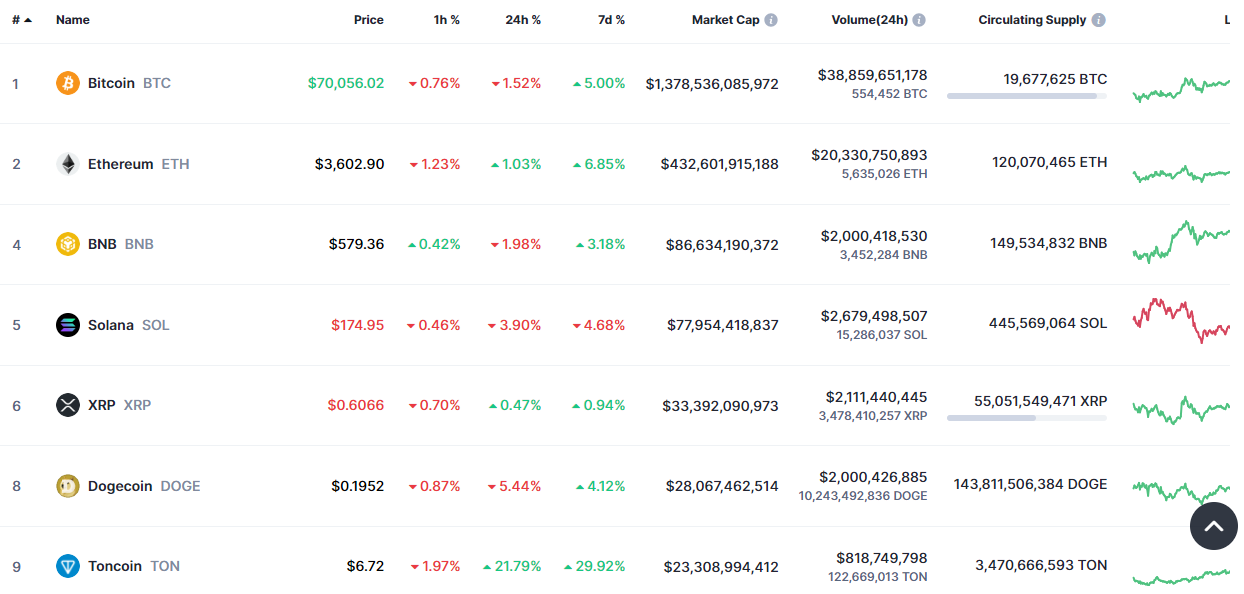Sort by 1h % column header
This screenshot has width=1244, height=594.
[447, 20]
